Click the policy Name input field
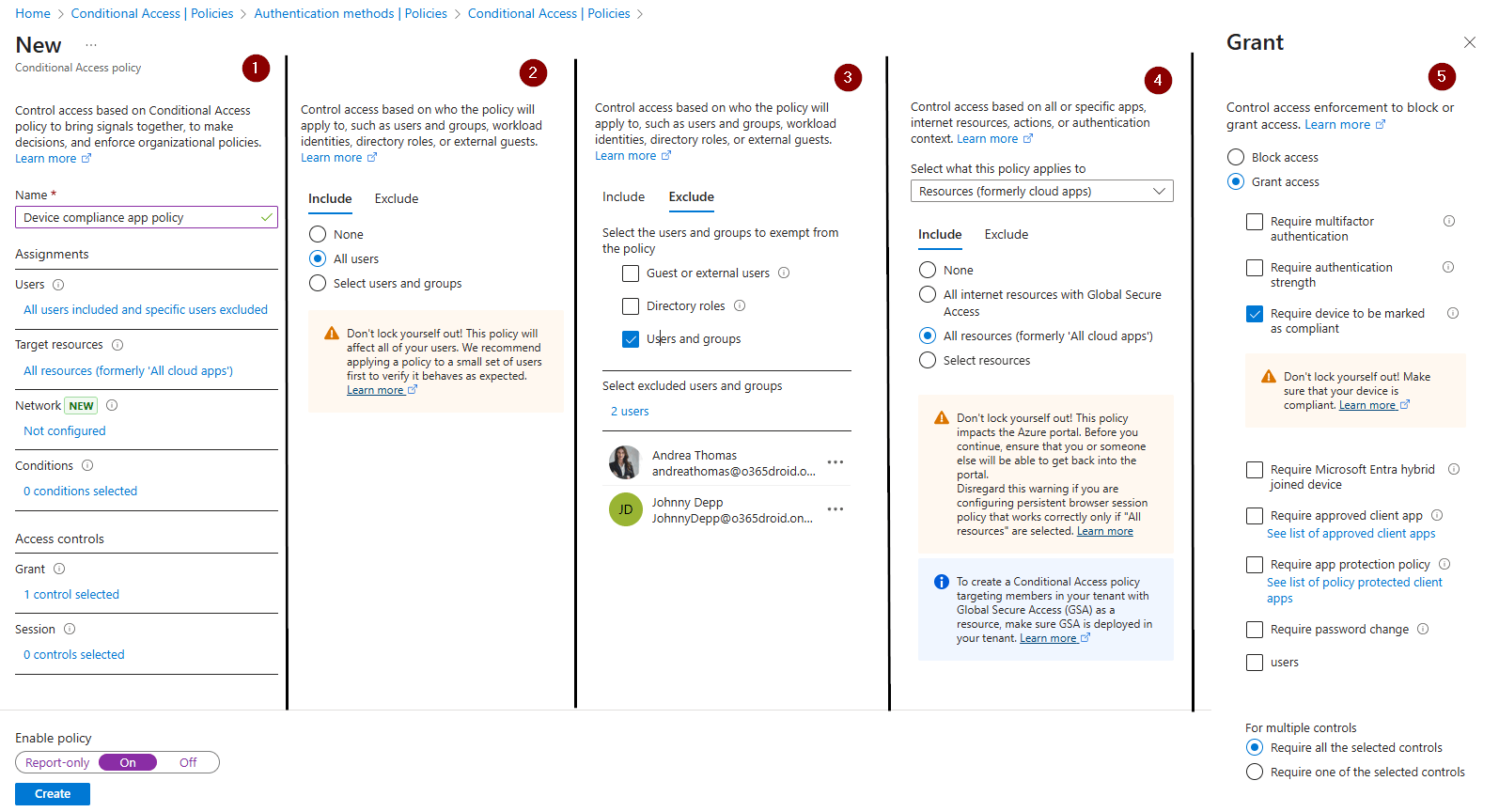 click(141, 218)
